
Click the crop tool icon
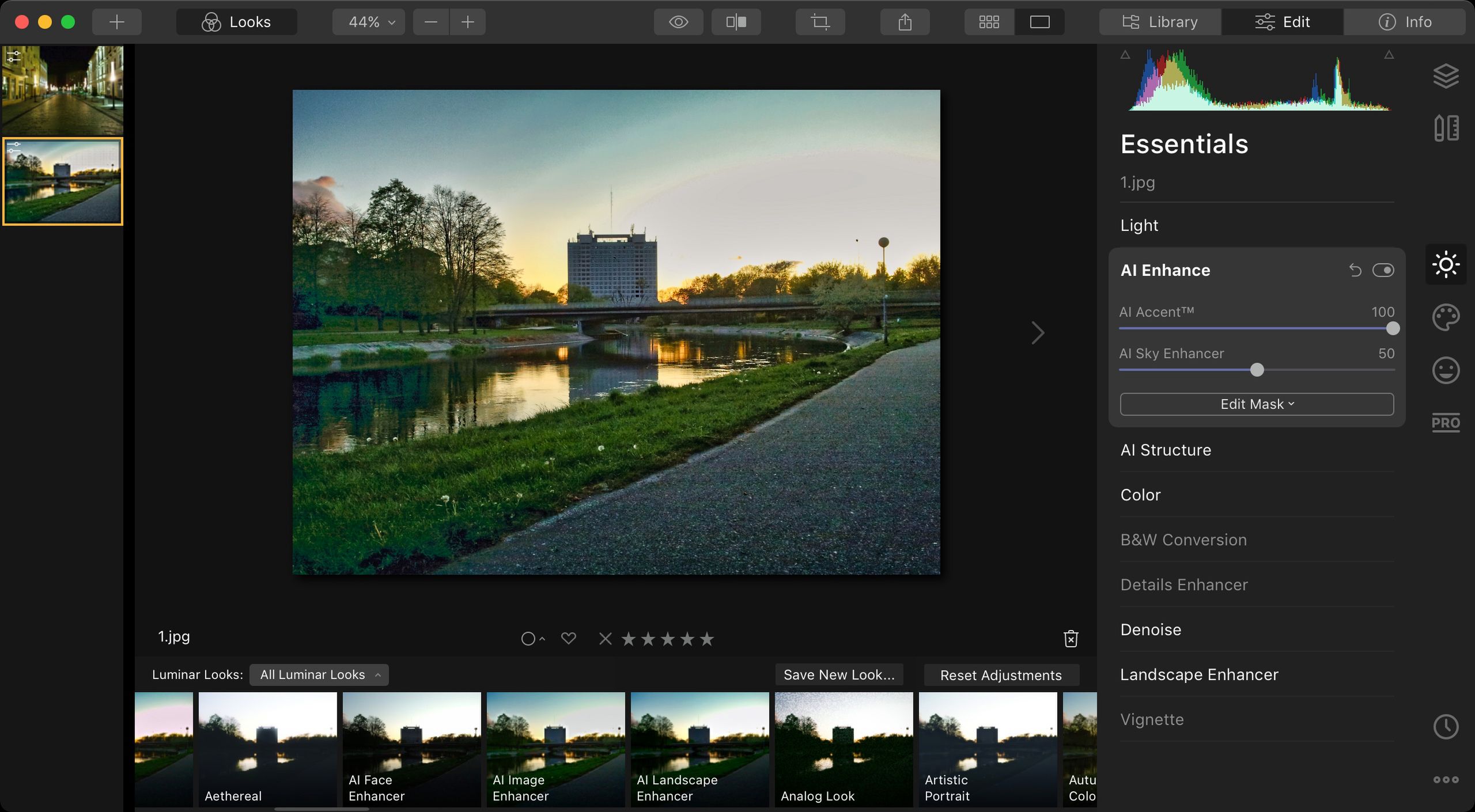pyautogui.click(x=820, y=22)
